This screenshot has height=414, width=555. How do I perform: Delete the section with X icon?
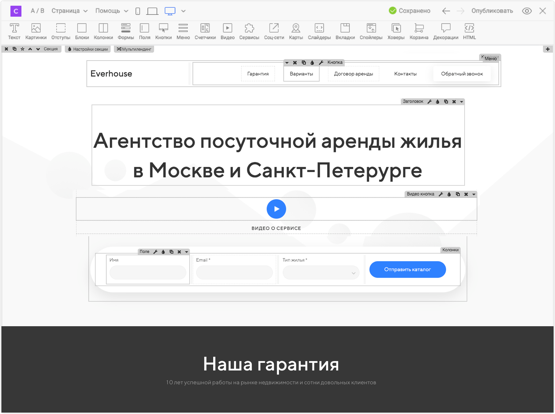pos(6,49)
